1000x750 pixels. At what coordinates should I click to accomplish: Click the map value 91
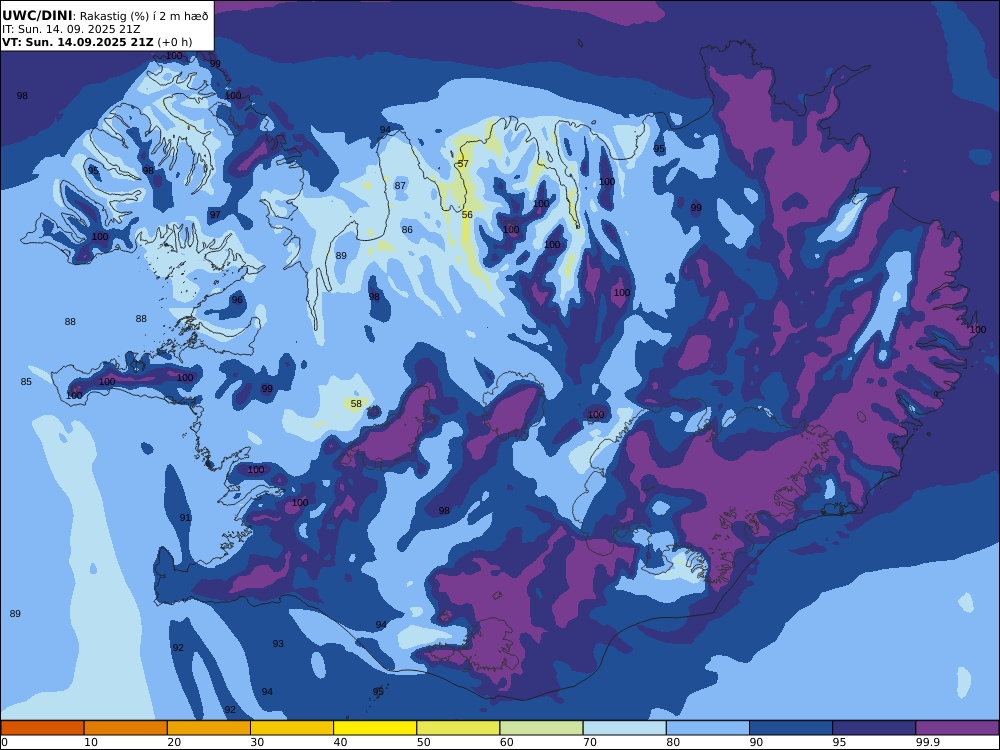[x=185, y=518]
